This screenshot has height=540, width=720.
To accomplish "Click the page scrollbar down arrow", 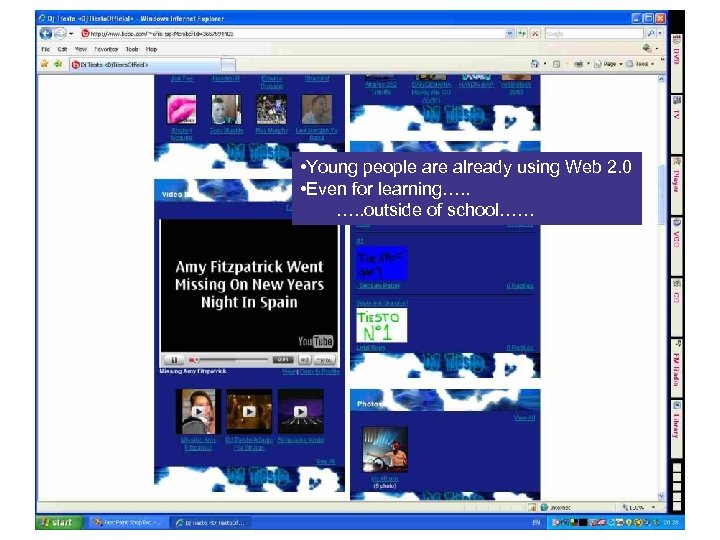I will pos(661,496).
